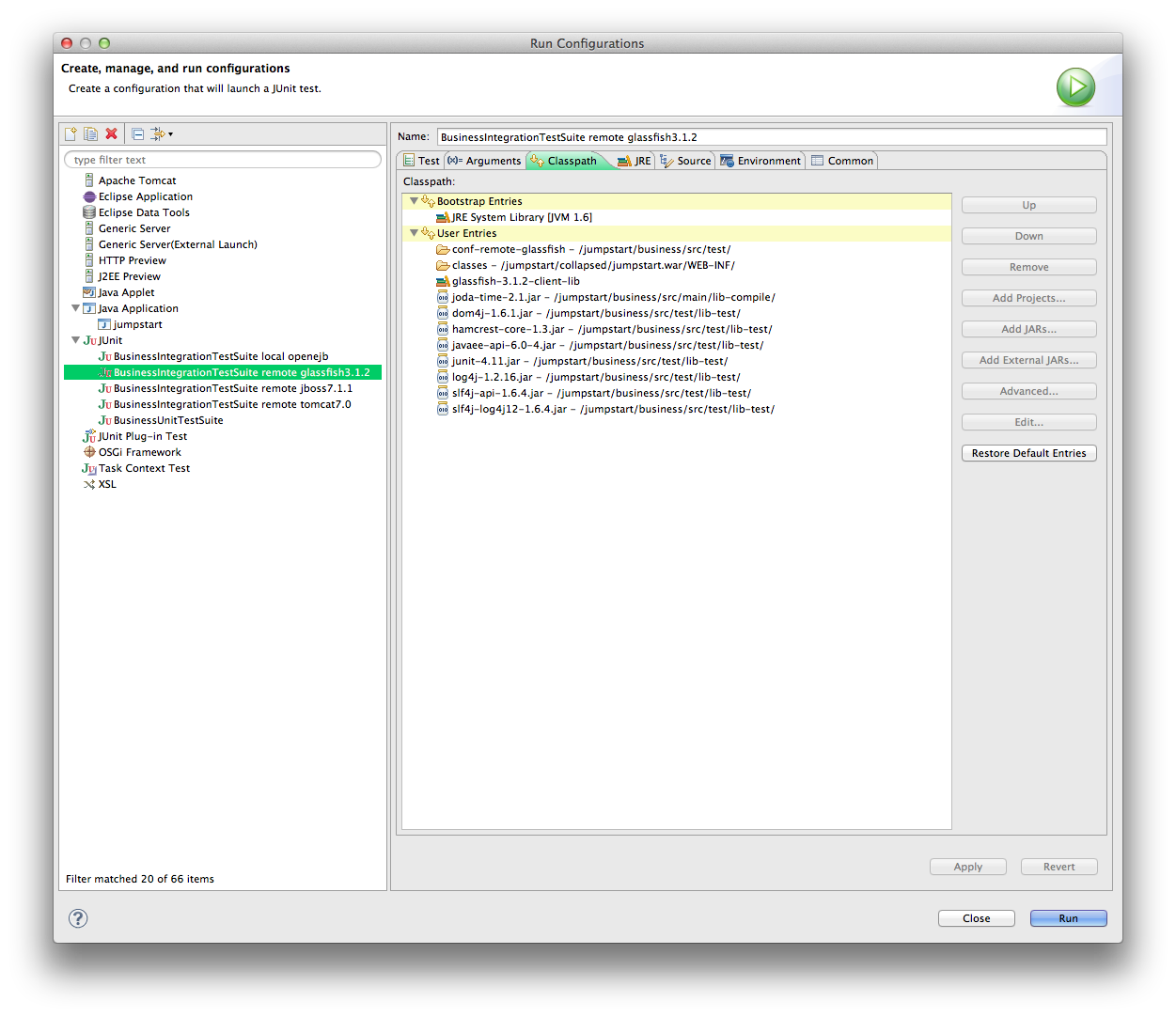Select BusinessIntegrationTestSuite remote jboss7.1.1
Viewport: 1176px width, 1017px height.
(226, 388)
